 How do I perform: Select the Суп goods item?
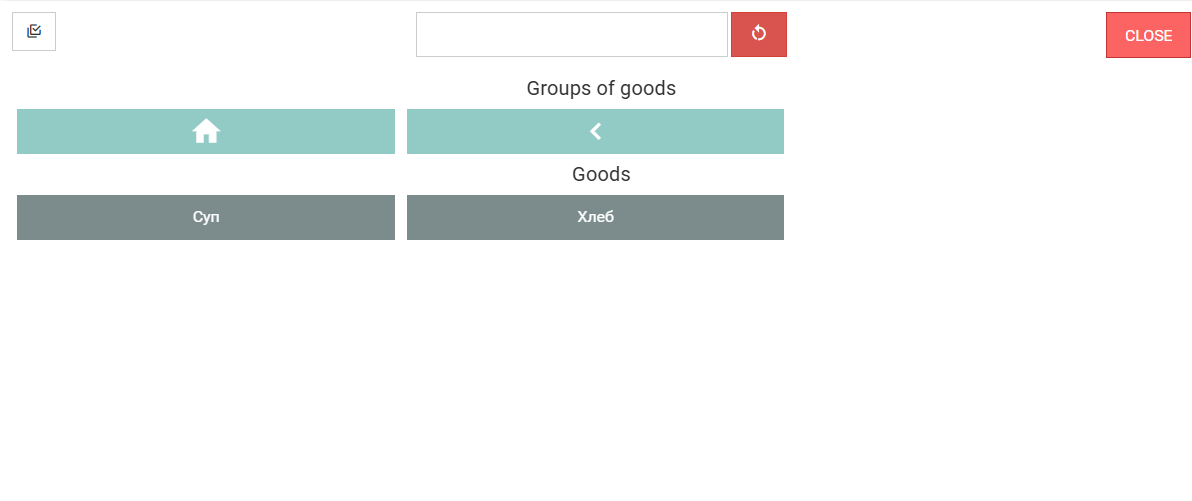(x=206, y=217)
